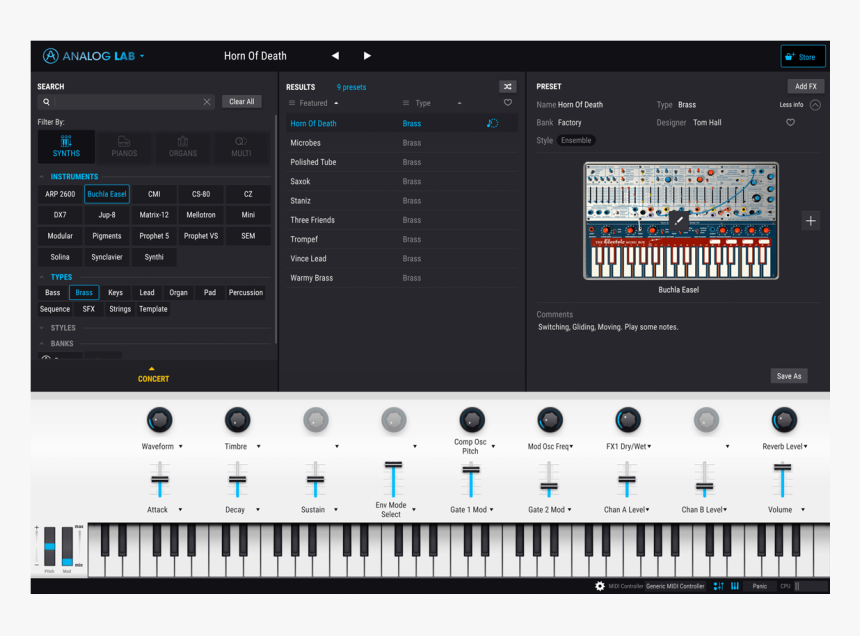Viewport: 860px width, 636px height.
Task: Switch to the Organs category tab
Action: click(x=182, y=146)
